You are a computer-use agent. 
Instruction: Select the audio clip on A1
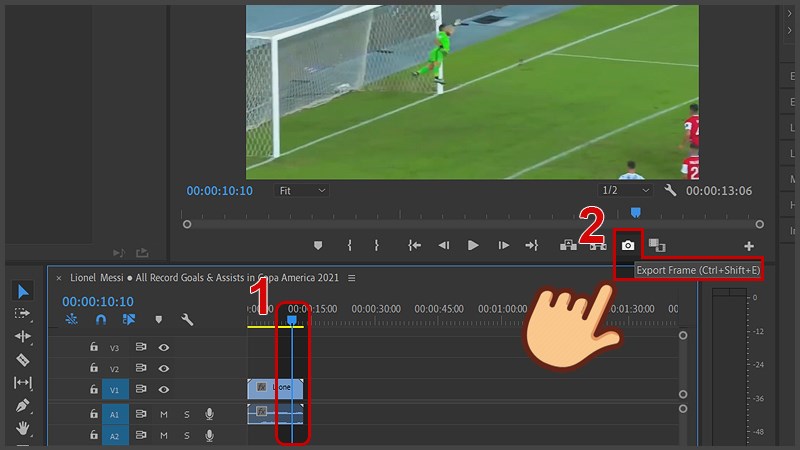click(x=276, y=414)
